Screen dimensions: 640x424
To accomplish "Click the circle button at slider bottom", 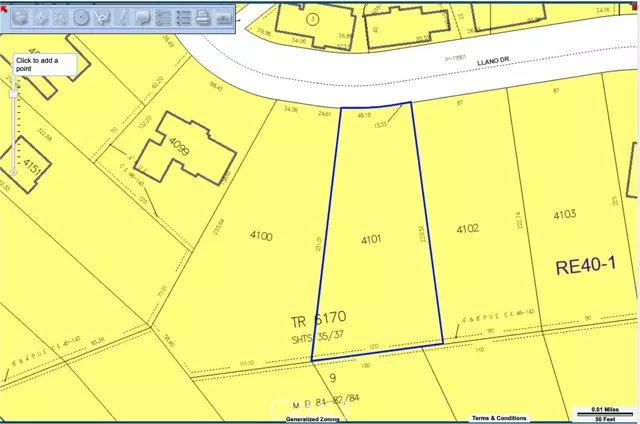I will [13, 171].
